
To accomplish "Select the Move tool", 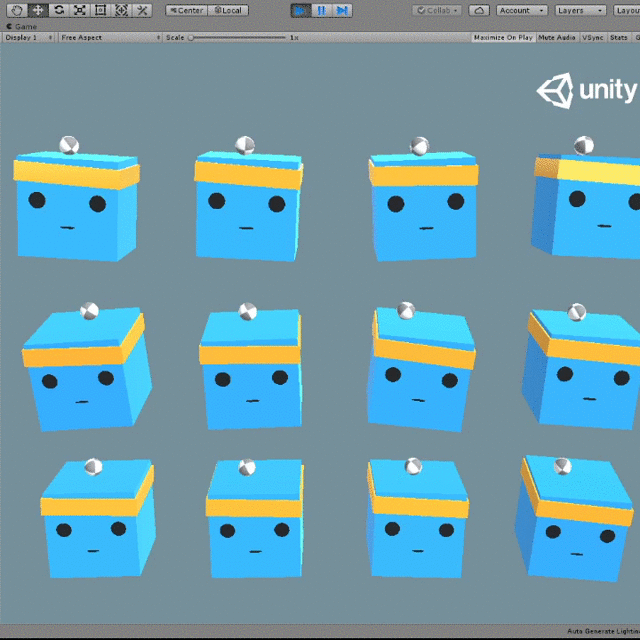I will pos(38,10).
